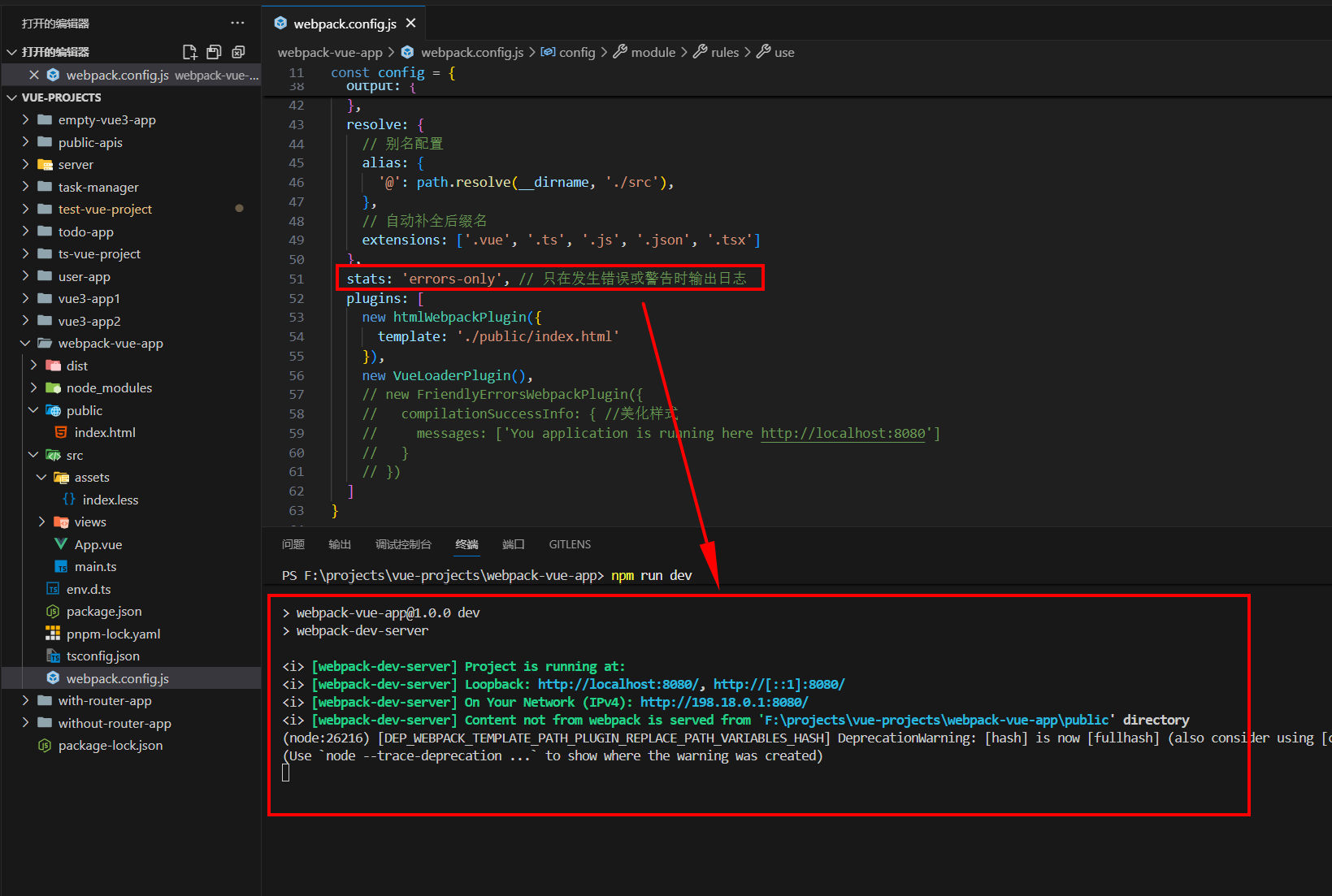Open index.less from the file tree

point(111,500)
